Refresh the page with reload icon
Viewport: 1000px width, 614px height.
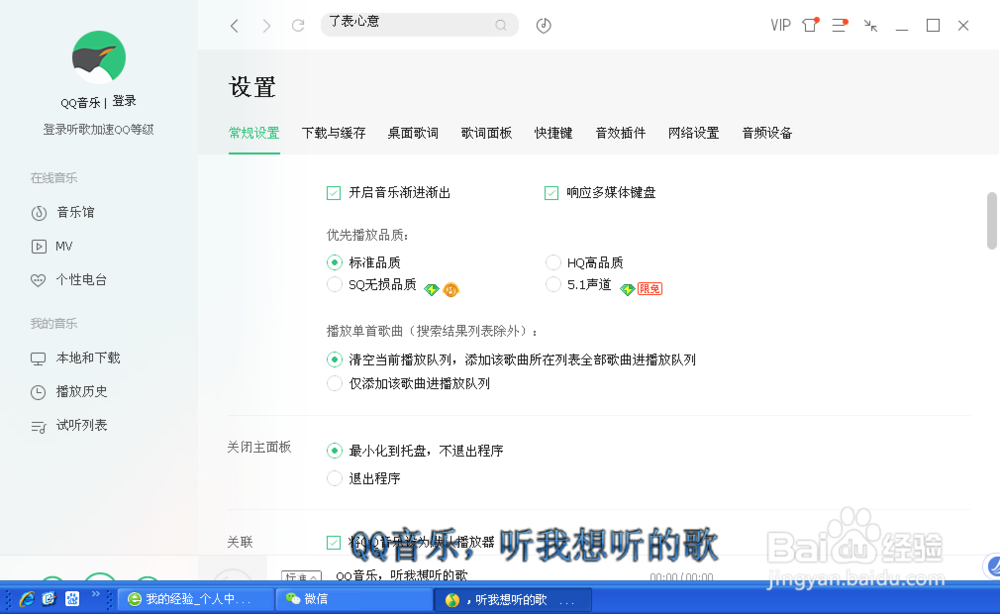tap(298, 26)
